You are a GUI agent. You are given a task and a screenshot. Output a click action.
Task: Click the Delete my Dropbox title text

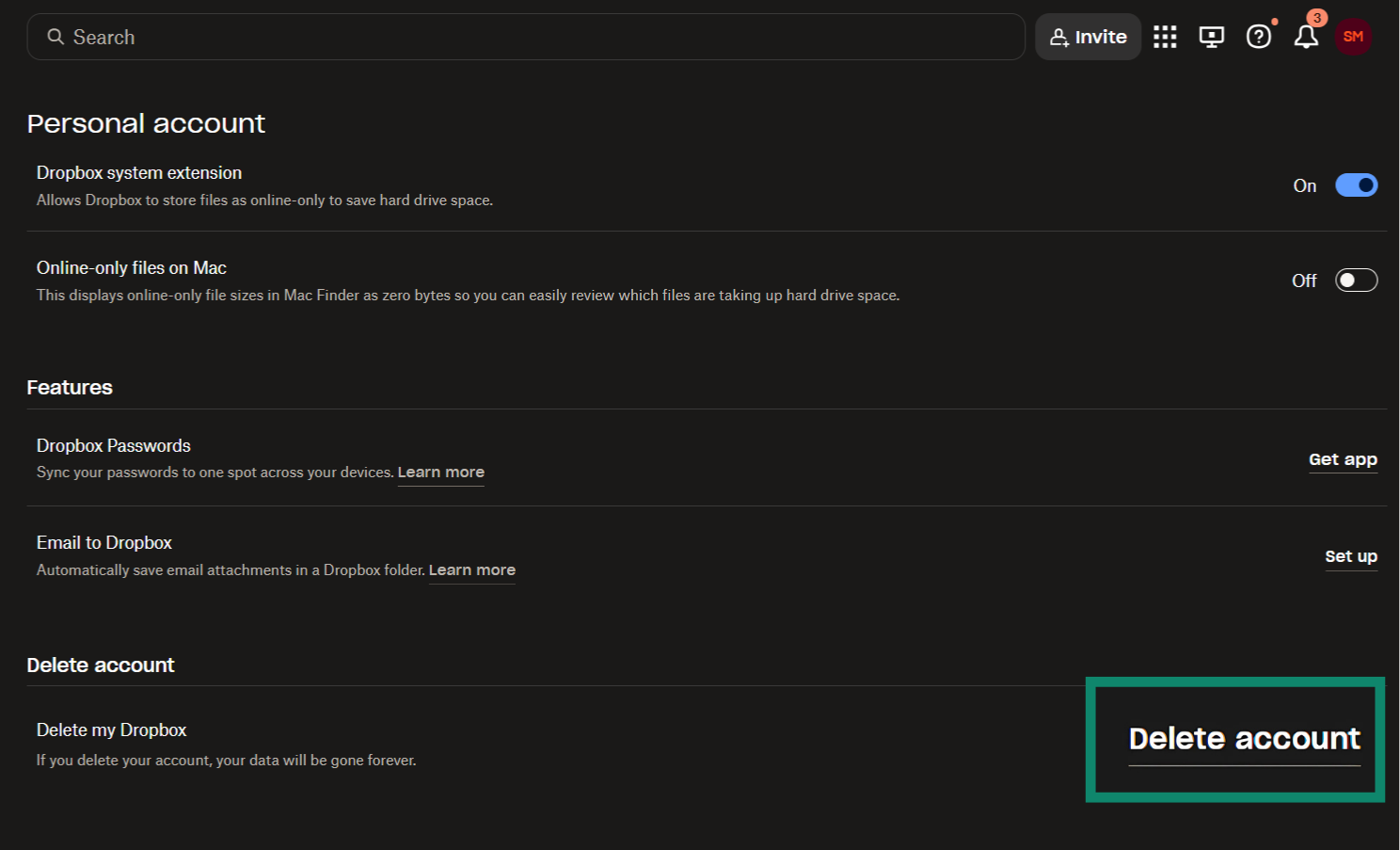click(x=112, y=730)
